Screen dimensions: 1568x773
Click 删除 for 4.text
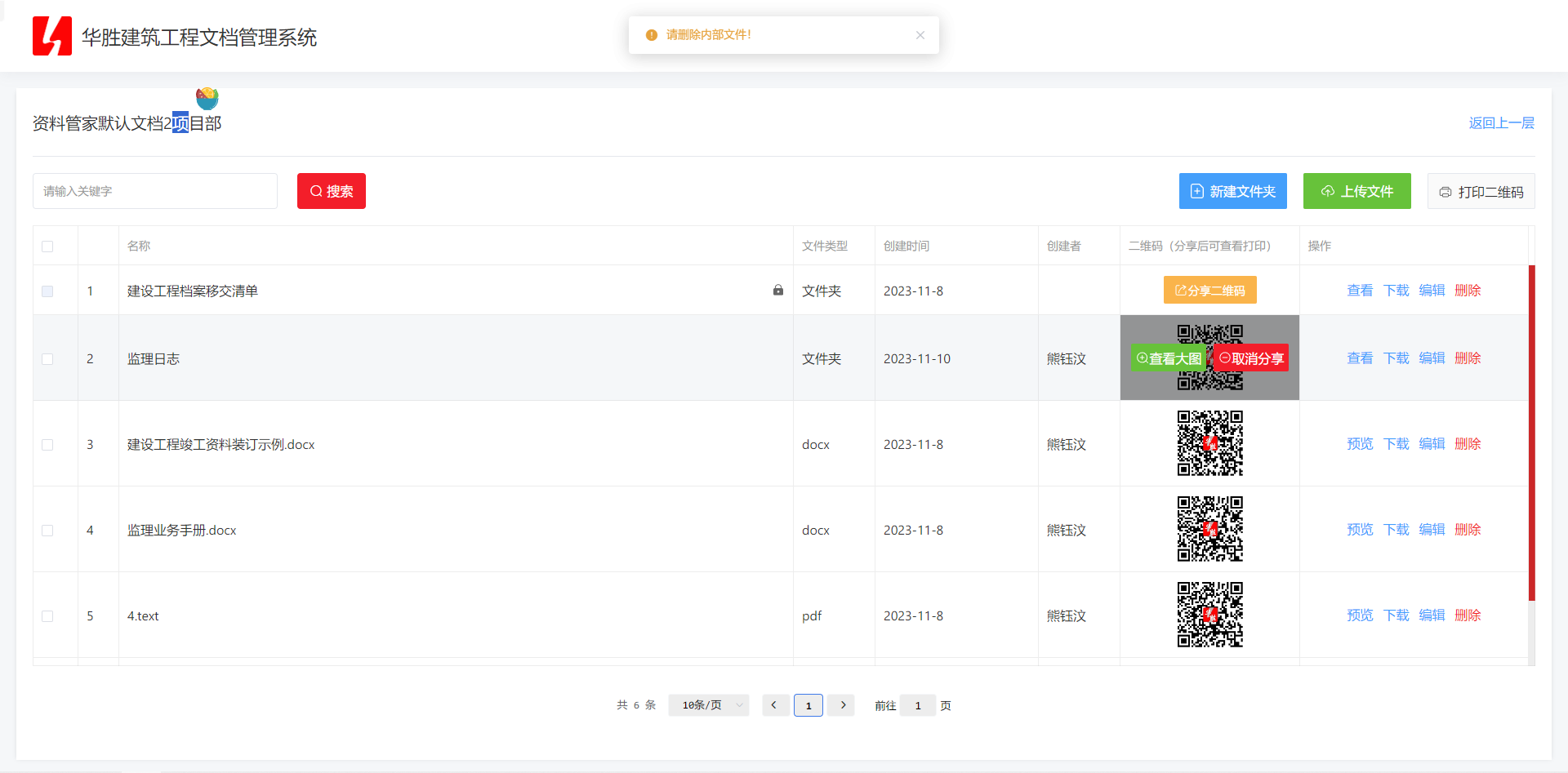(x=1468, y=615)
